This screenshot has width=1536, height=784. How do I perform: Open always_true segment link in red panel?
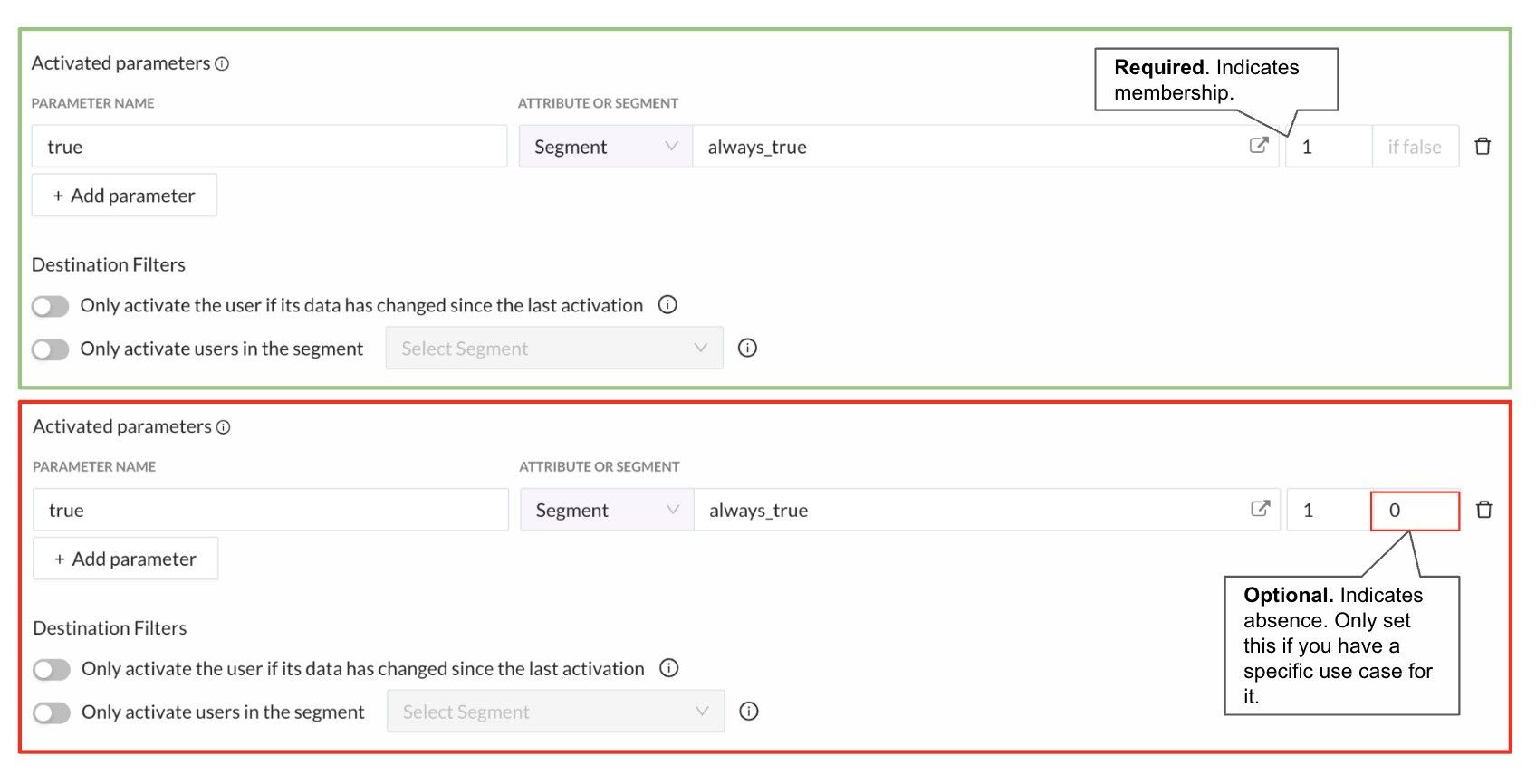1260,509
